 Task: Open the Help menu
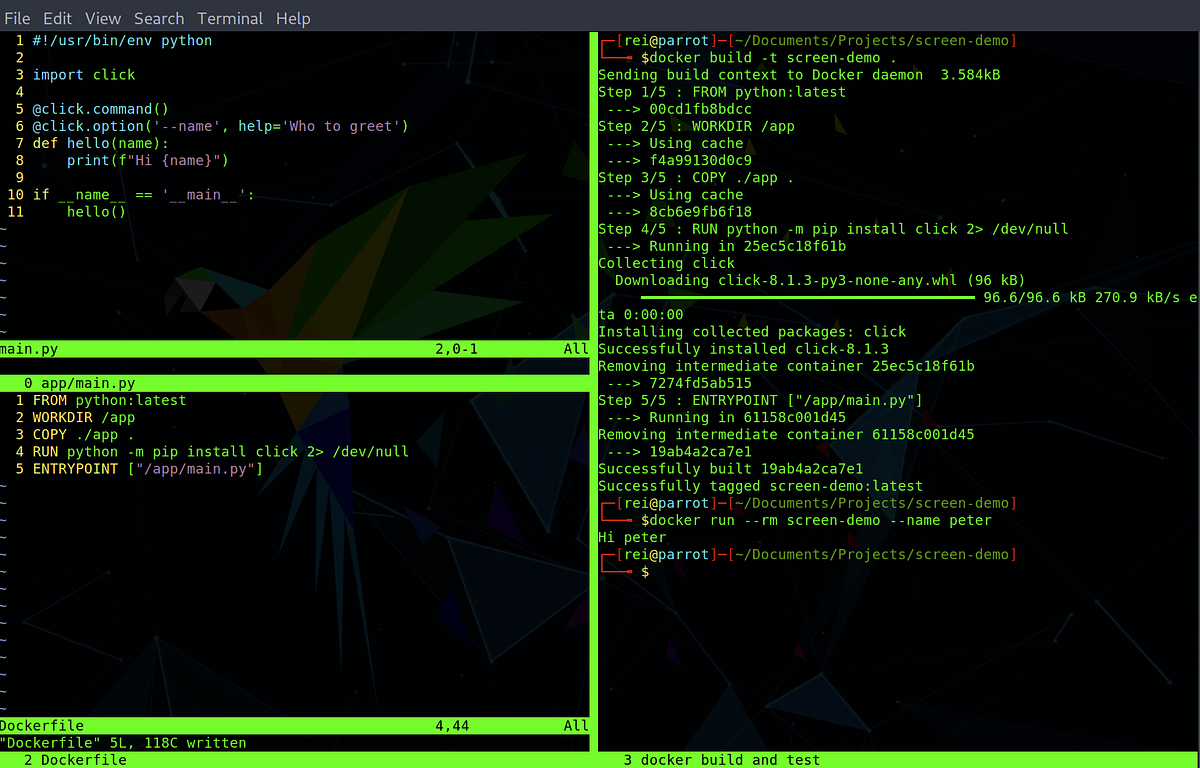click(x=292, y=18)
